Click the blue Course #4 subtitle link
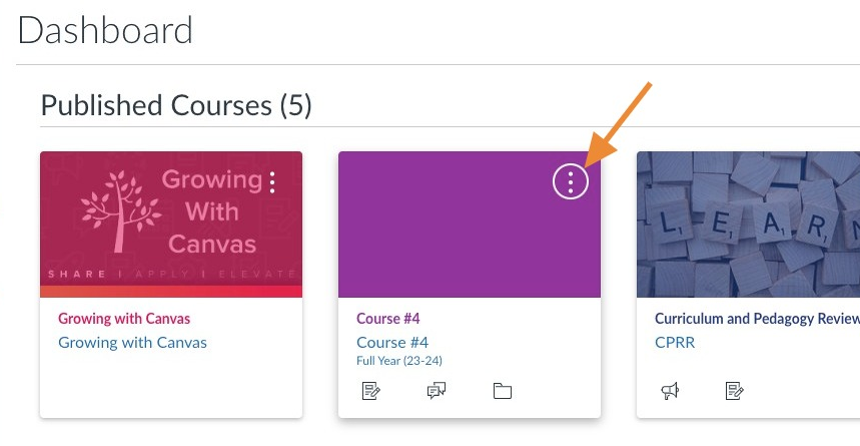860x446 pixels. (x=392, y=342)
